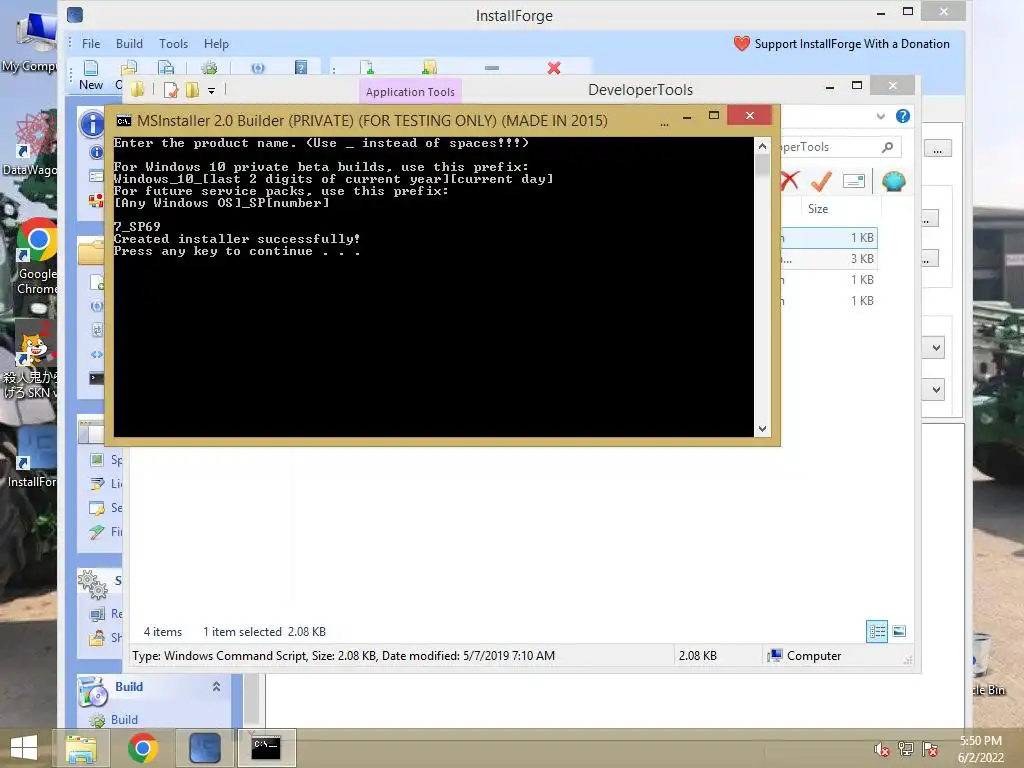The image size is (1024, 768).
Task: Open Google Chrome from the taskbar
Action: click(x=143, y=748)
